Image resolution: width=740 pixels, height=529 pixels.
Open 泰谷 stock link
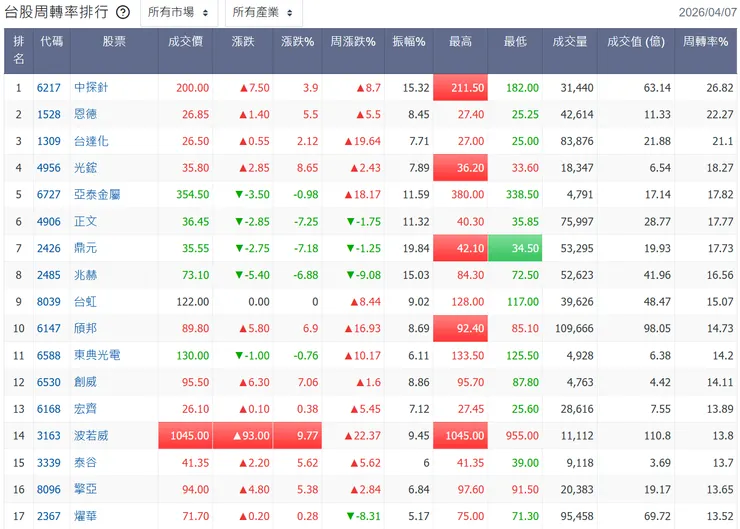click(x=85, y=463)
